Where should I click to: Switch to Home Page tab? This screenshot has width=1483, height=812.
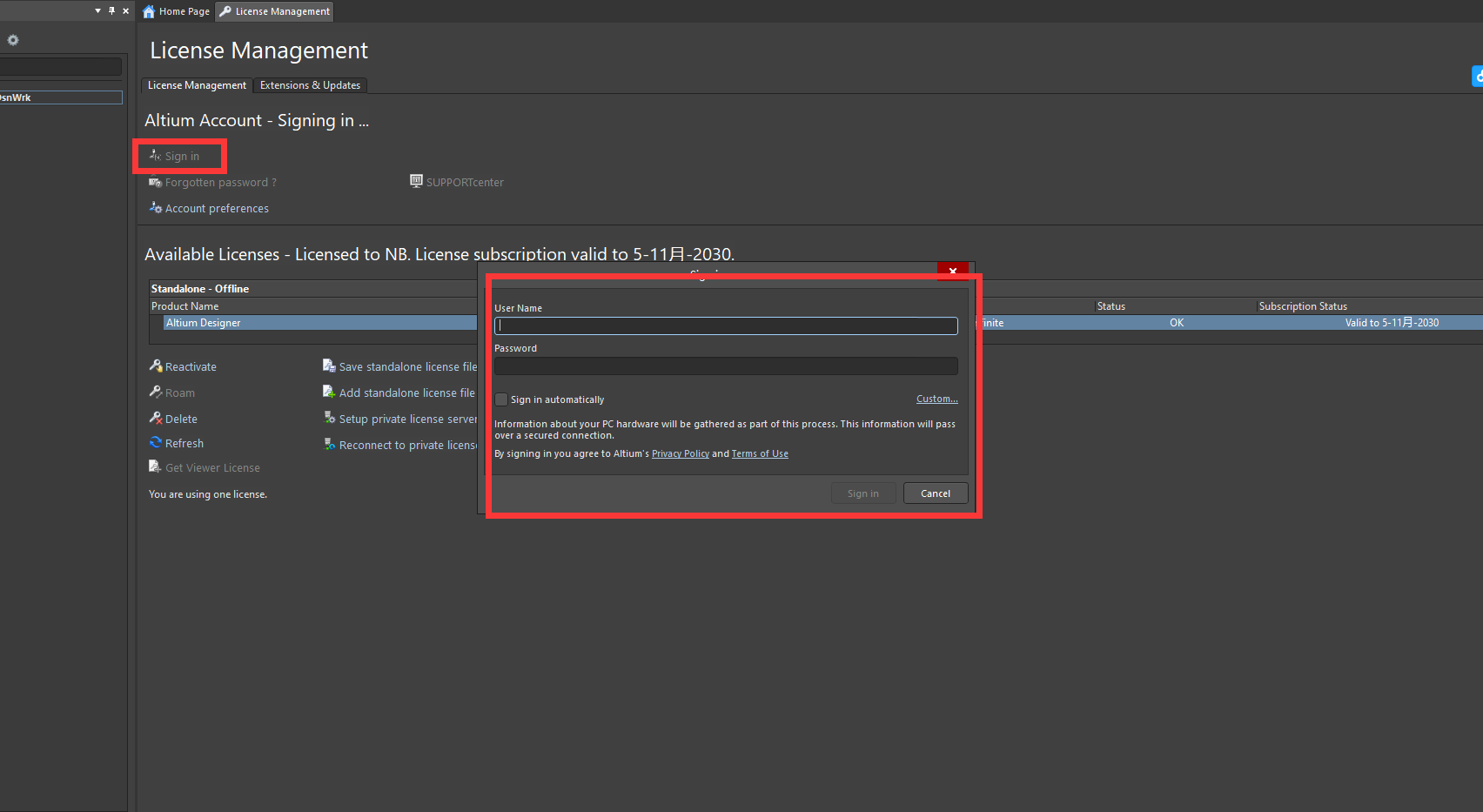tap(177, 11)
